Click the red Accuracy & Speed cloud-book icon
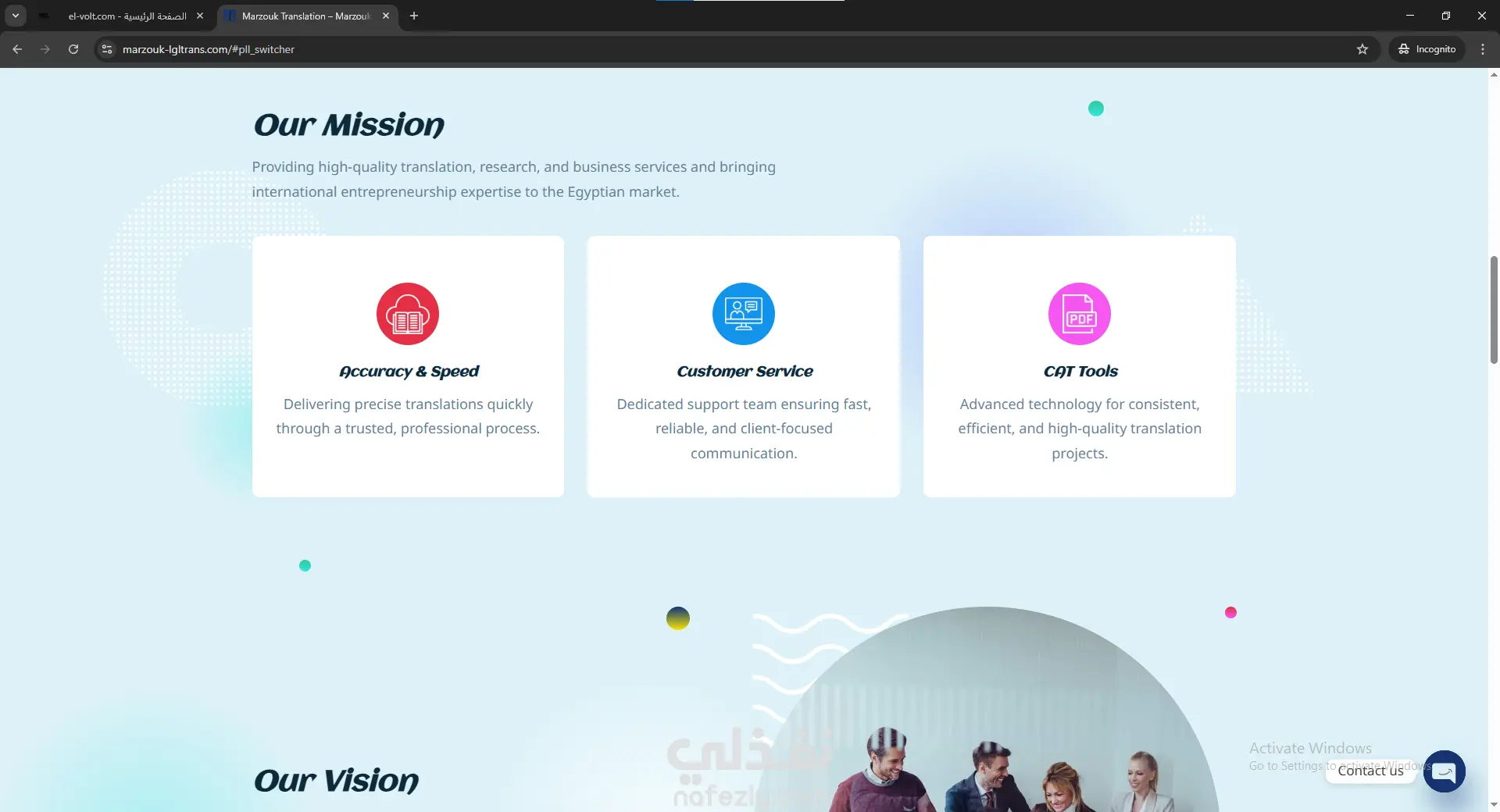 pyautogui.click(x=408, y=314)
